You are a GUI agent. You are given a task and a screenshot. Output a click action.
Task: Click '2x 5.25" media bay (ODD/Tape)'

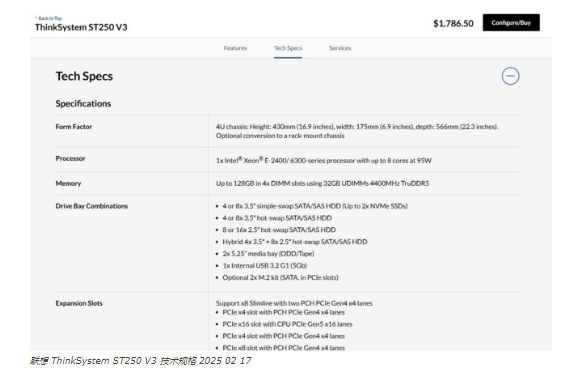(268, 253)
